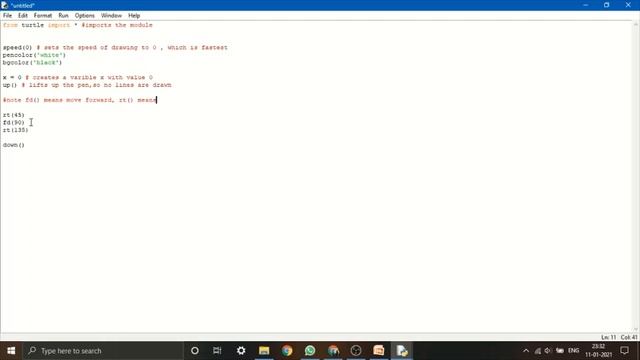The width and height of the screenshot is (640, 360).
Task: Click the down() line
Action: (x=13, y=145)
